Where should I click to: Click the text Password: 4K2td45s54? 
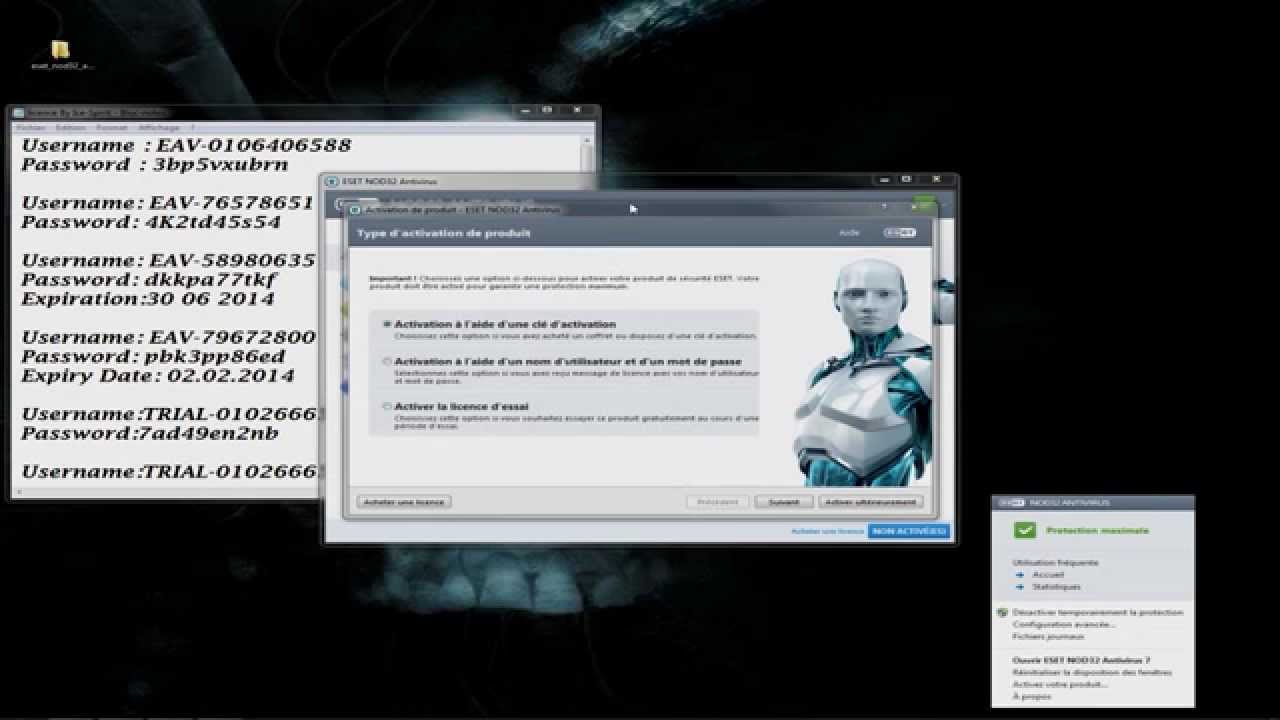tap(151, 222)
